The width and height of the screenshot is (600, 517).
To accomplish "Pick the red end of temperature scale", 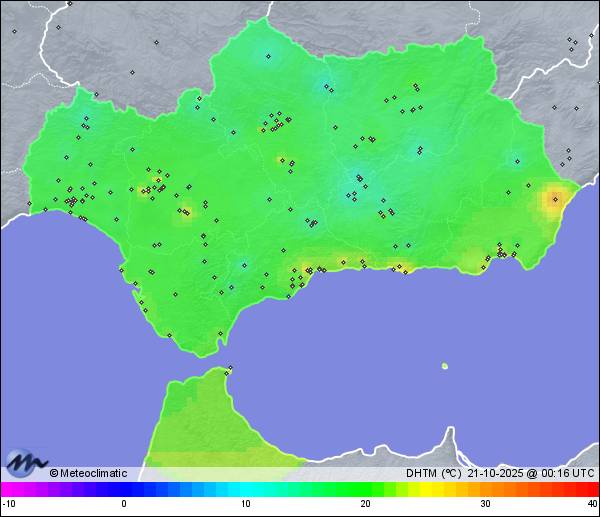I will pyautogui.click(x=590, y=489).
